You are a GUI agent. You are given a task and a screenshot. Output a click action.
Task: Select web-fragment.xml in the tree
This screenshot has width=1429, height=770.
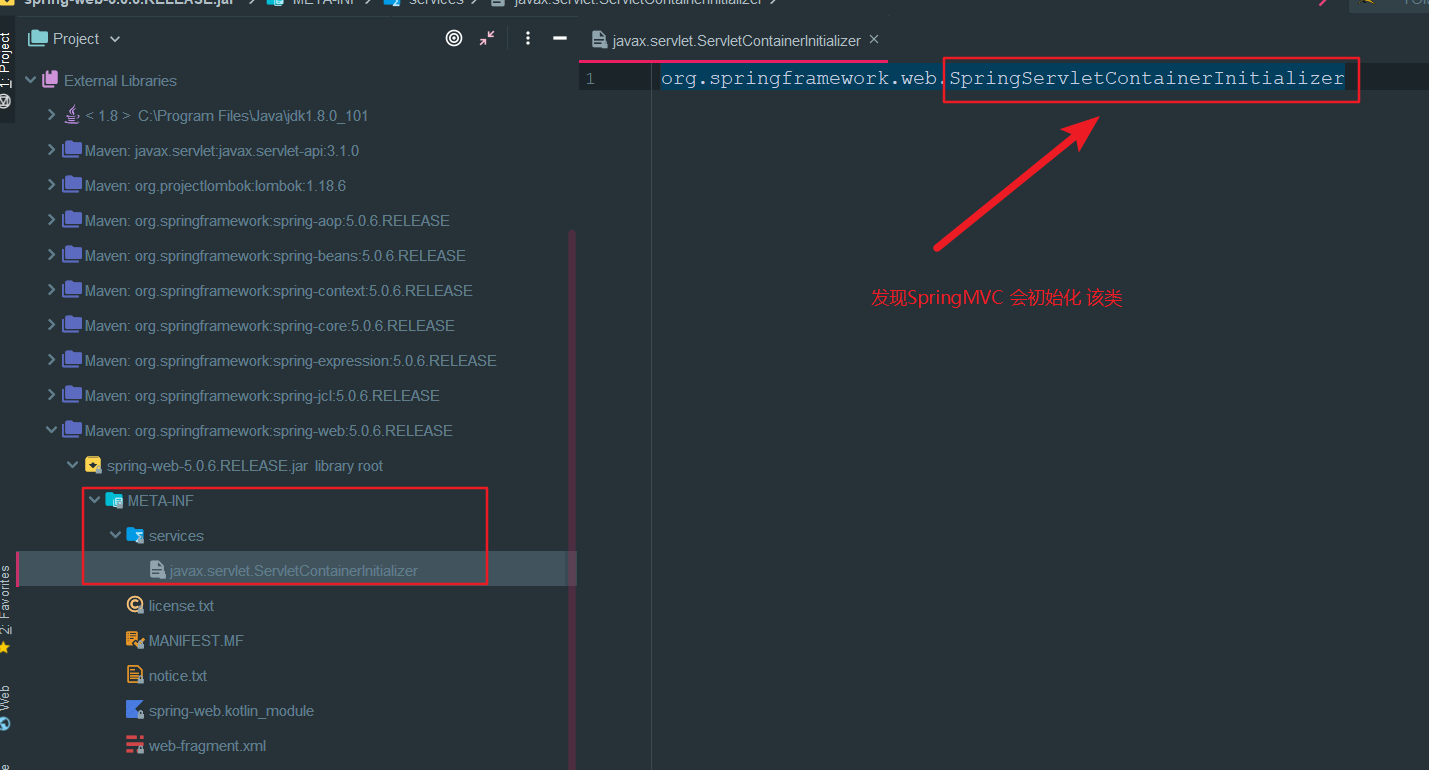(207, 746)
